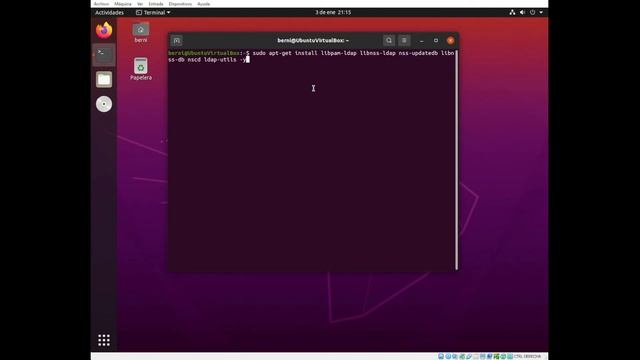This screenshot has width=640, height=360.
Task: Click the new tab icon in terminal header
Action: (177, 40)
